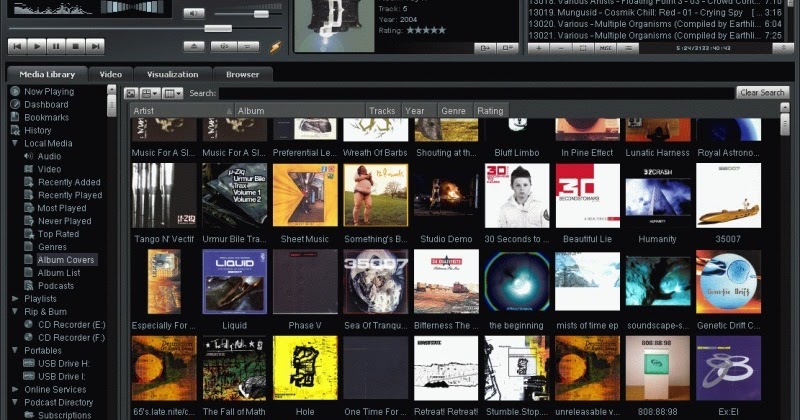Click the add (+) button in playlist
This screenshot has width=800, height=420.
click(539, 48)
